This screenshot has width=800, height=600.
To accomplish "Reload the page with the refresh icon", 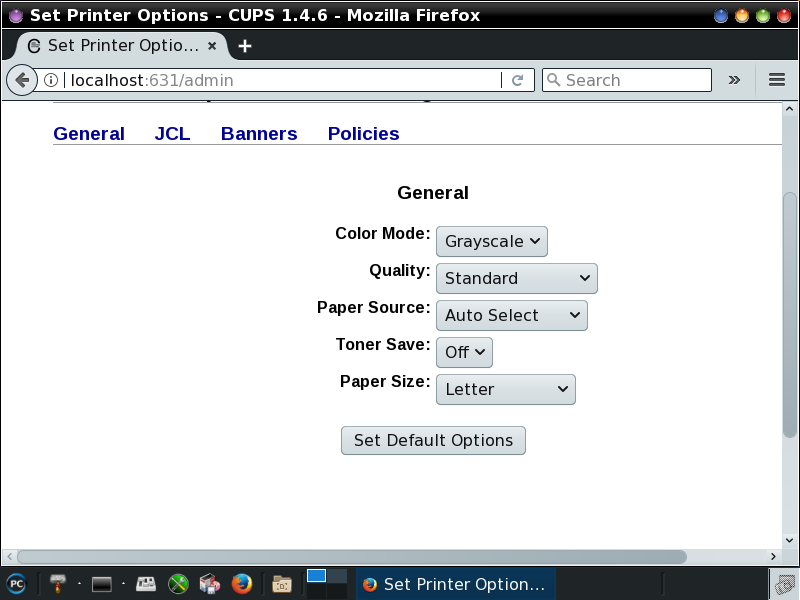I will pos(518,80).
